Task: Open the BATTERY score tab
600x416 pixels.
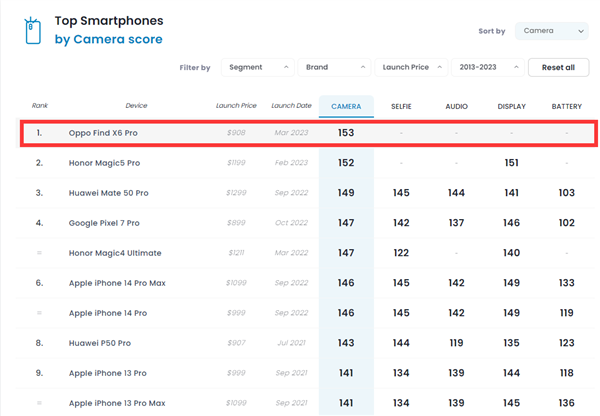Action: tap(566, 106)
